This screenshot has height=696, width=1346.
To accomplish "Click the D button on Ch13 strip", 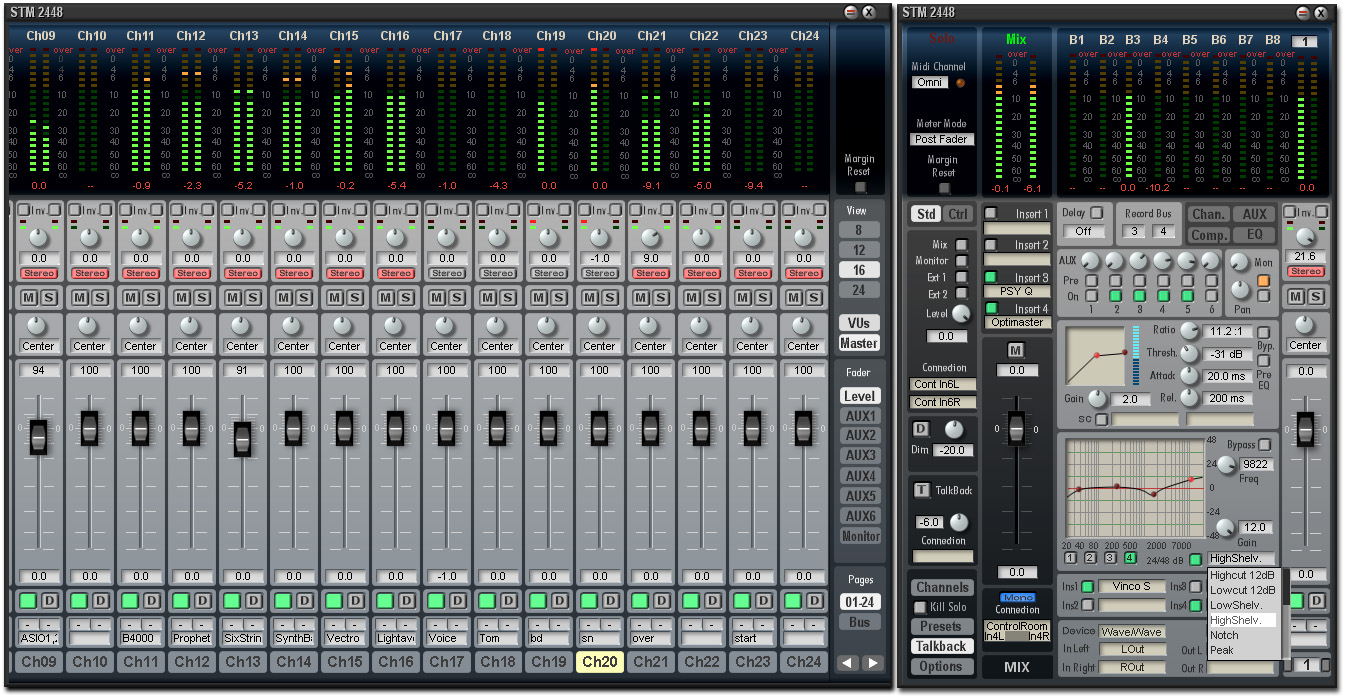I will (x=253, y=600).
